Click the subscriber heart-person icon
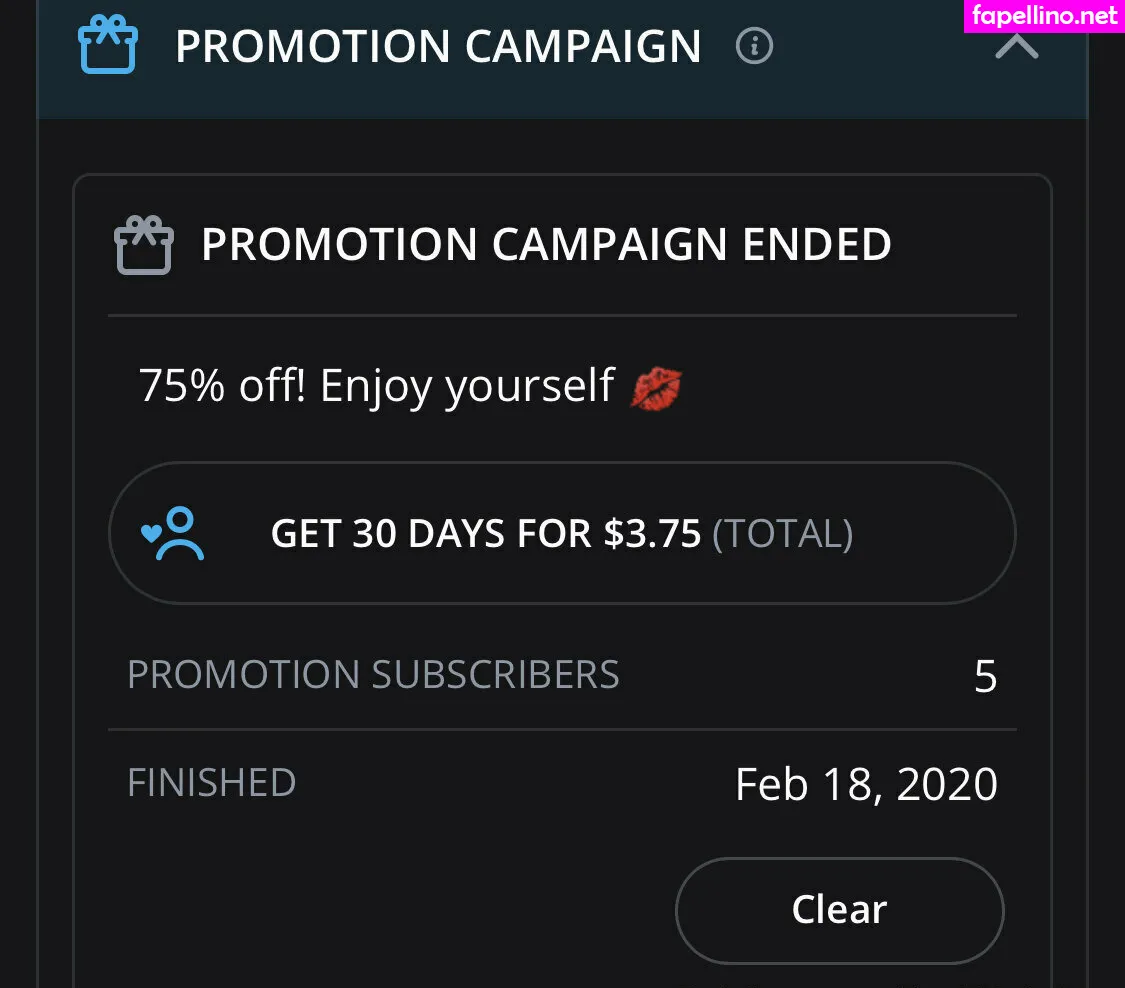 173,533
